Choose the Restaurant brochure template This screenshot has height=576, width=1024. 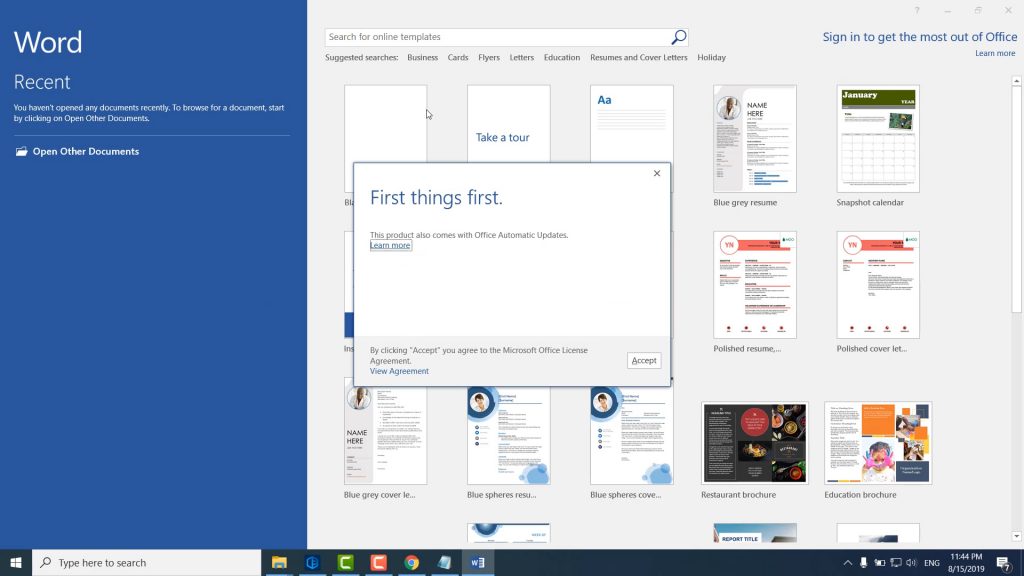[x=755, y=443]
